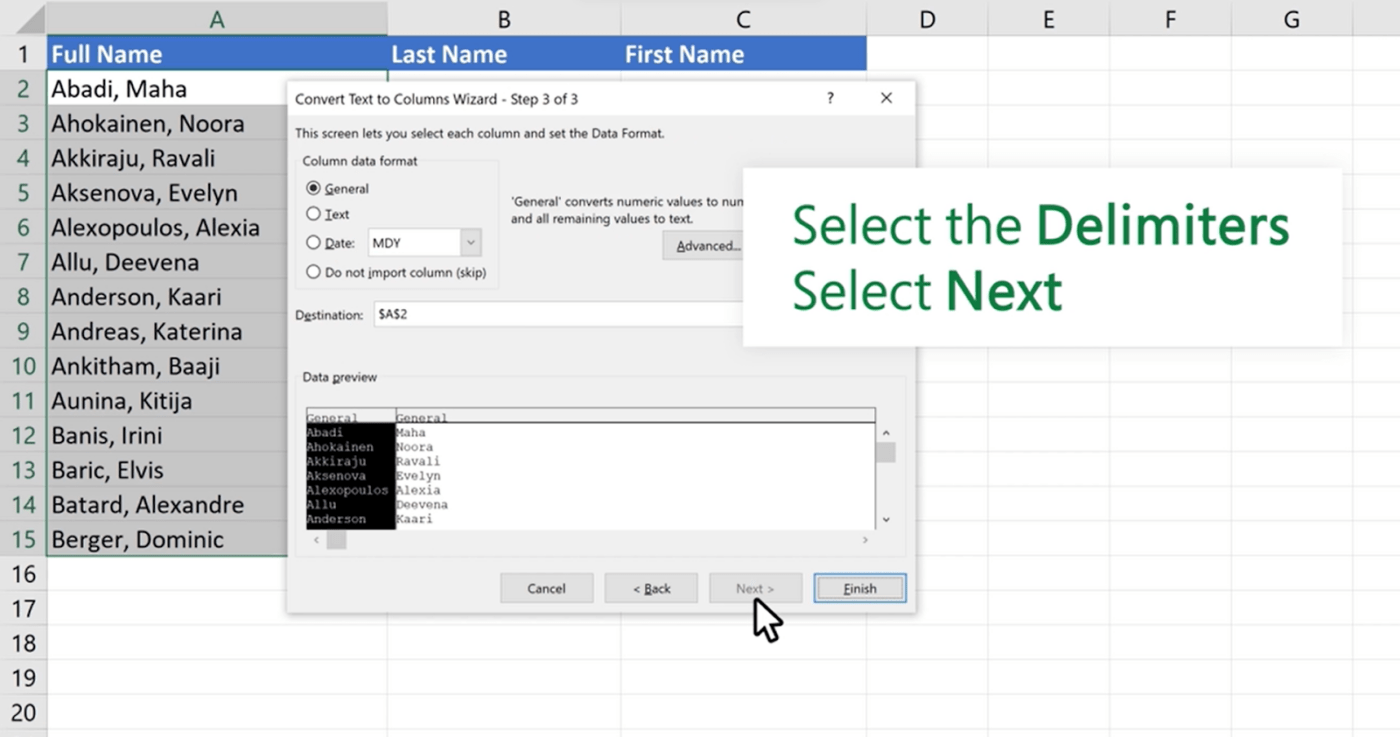Click cell containing Alexopoulos, Alexia
1400x737 pixels.
(166, 228)
